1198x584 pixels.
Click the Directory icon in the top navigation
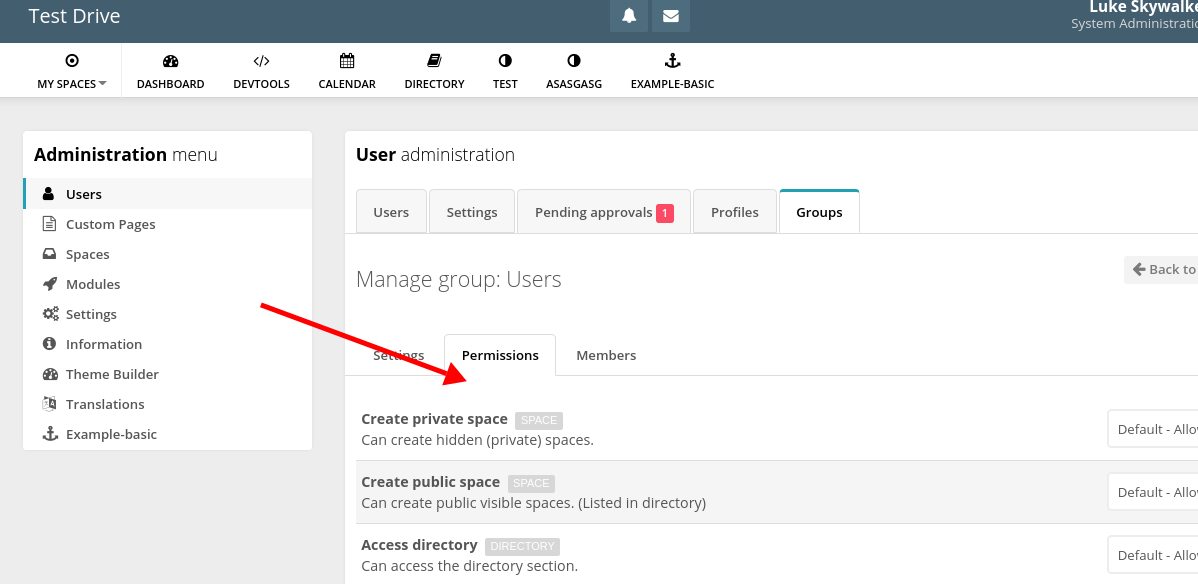pyautogui.click(x=434, y=69)
